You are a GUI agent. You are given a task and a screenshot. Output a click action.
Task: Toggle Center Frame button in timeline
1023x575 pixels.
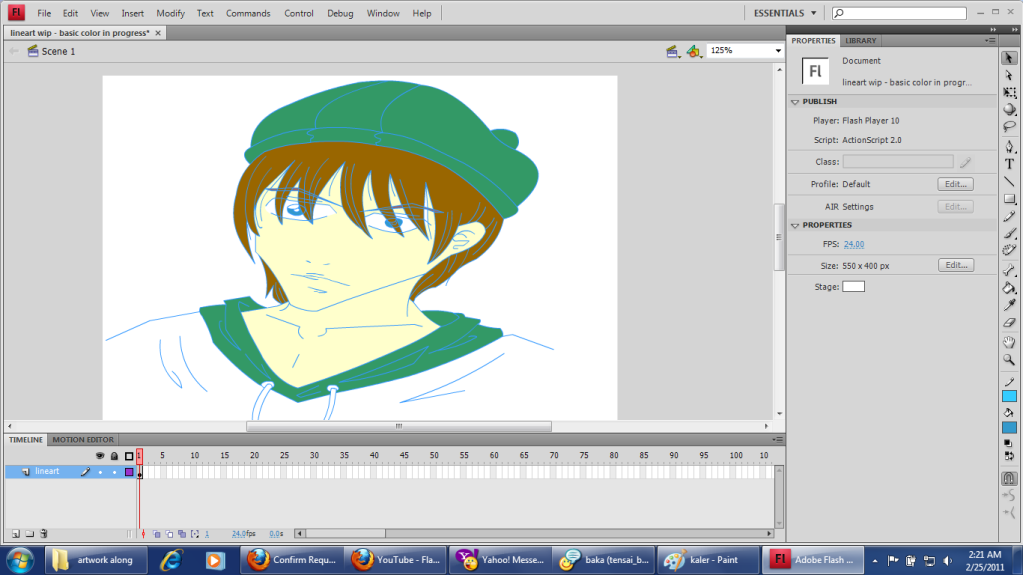[144, 534]
